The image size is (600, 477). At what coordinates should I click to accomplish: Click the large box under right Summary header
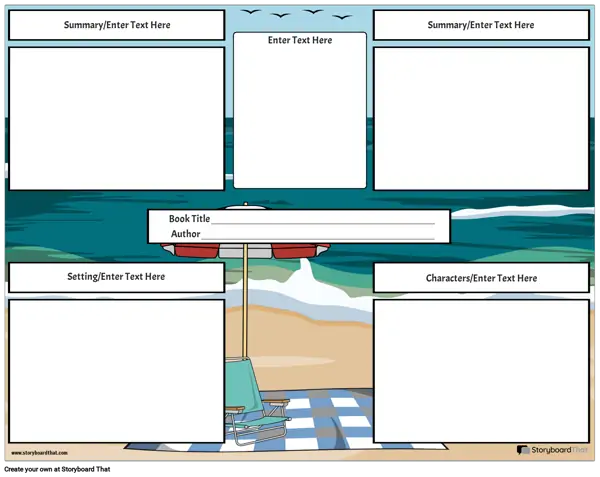pos(481,118)
